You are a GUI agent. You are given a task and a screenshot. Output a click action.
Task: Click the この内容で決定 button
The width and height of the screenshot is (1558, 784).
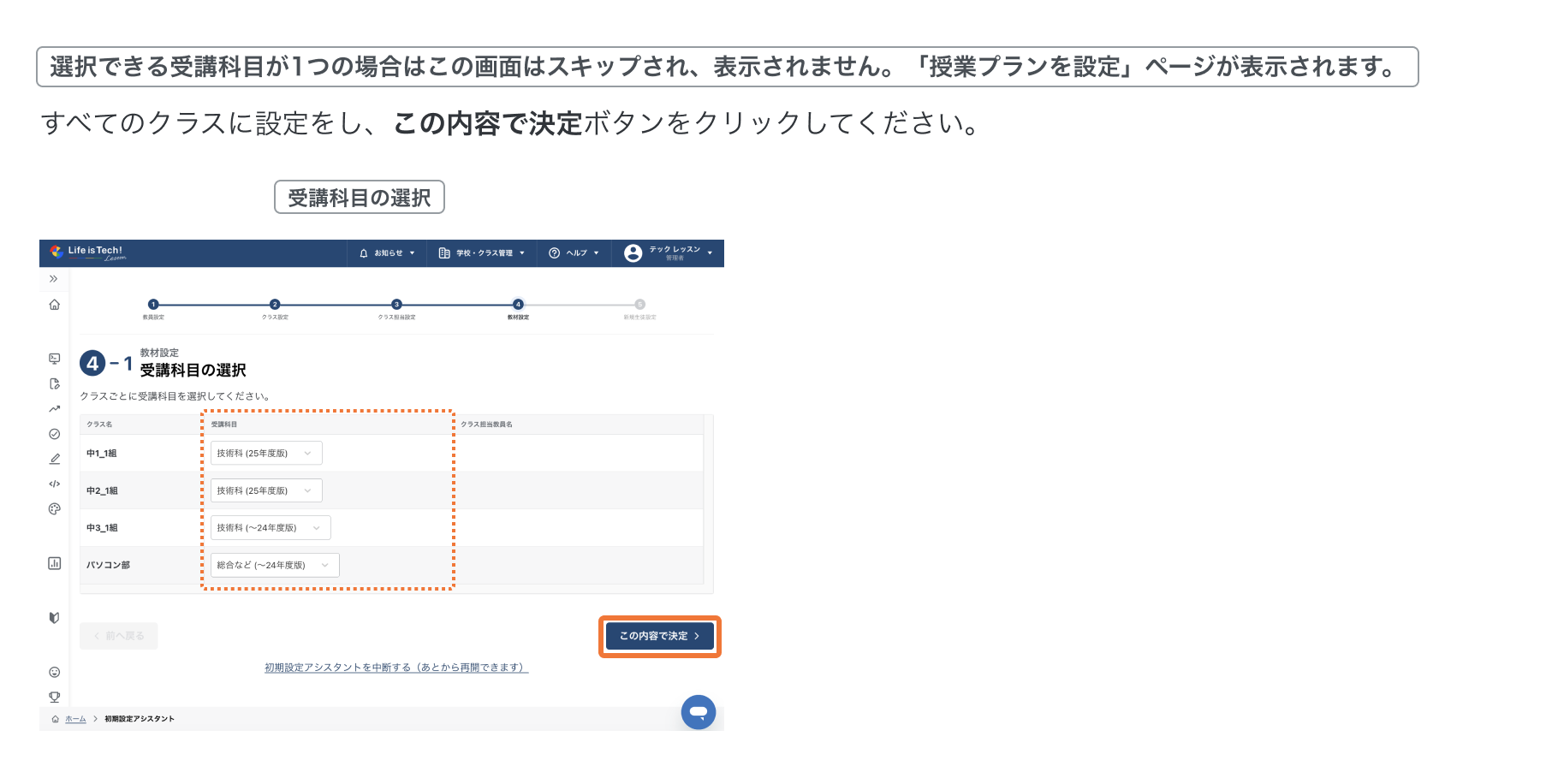pyautogui.click(x=660, y=636)
